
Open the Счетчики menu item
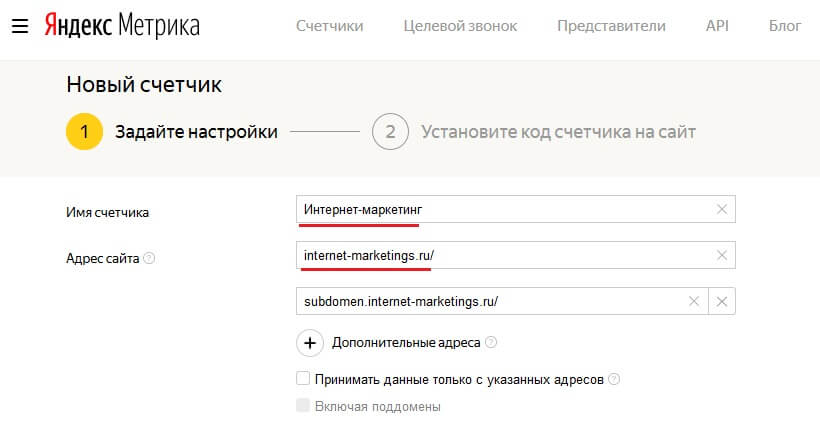(x=329, y=25)
